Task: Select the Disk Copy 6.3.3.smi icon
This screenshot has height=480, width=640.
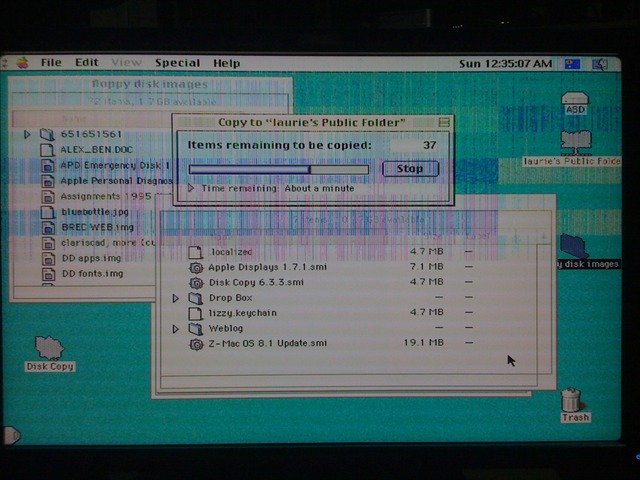Action: pos(196,283)
